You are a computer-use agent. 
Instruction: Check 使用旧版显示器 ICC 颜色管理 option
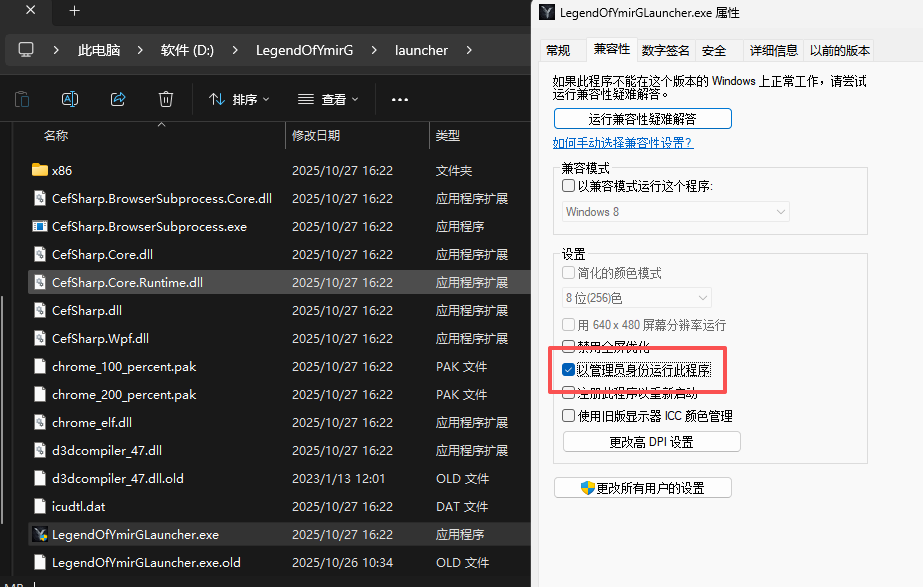pos(569,415)
